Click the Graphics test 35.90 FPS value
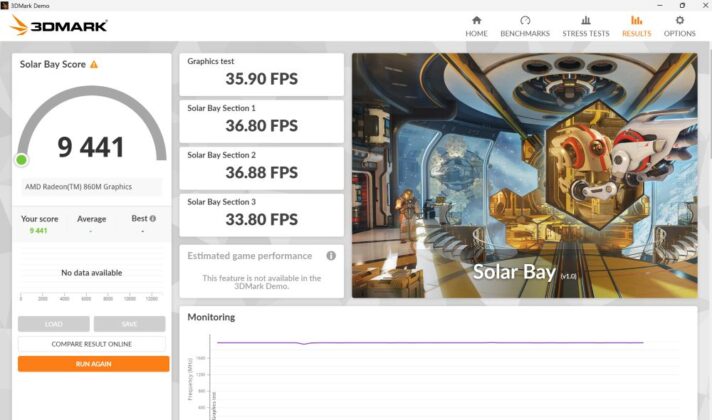 (x=262, y=79)
